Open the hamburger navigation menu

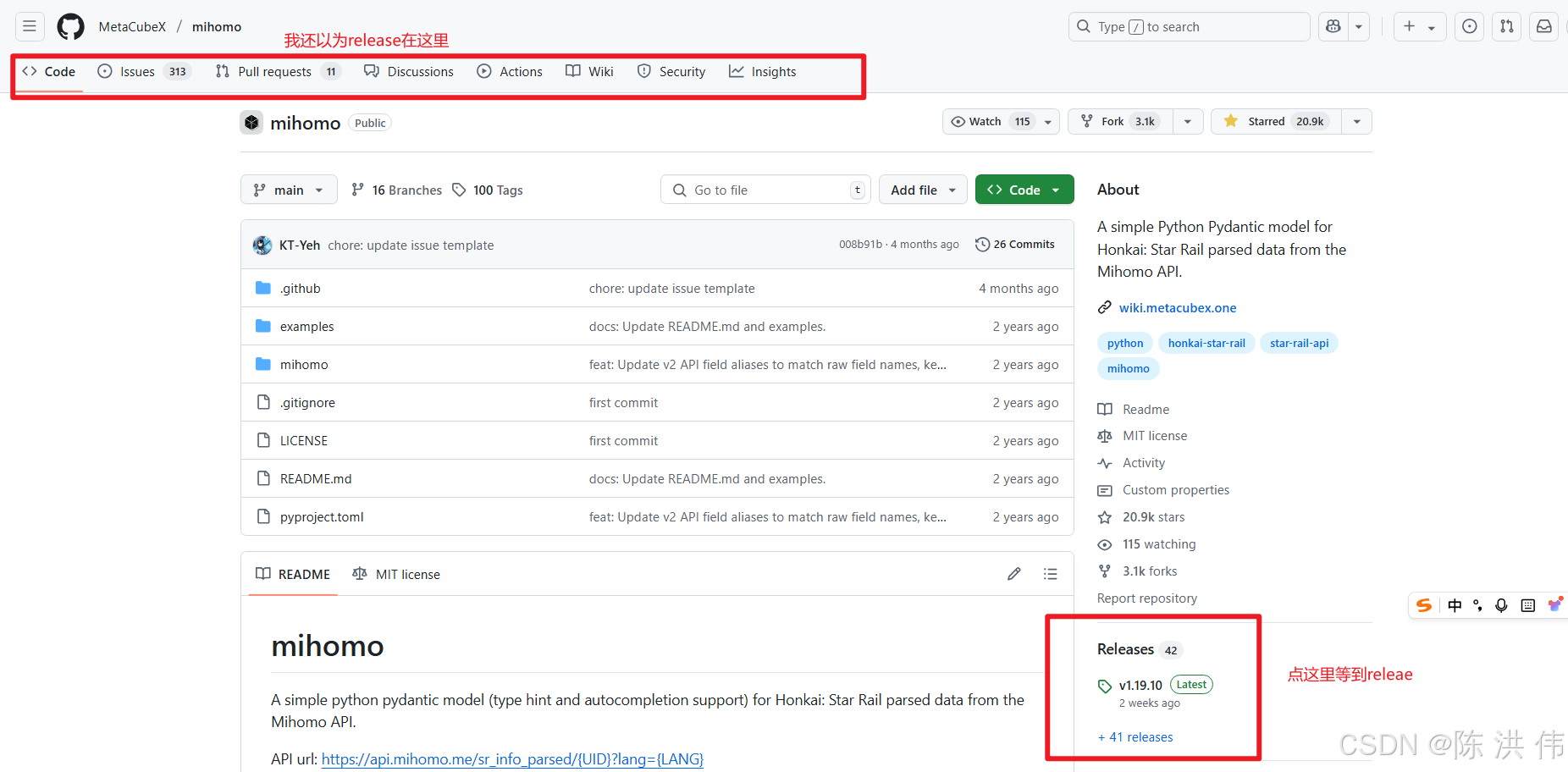click(30, 26)
